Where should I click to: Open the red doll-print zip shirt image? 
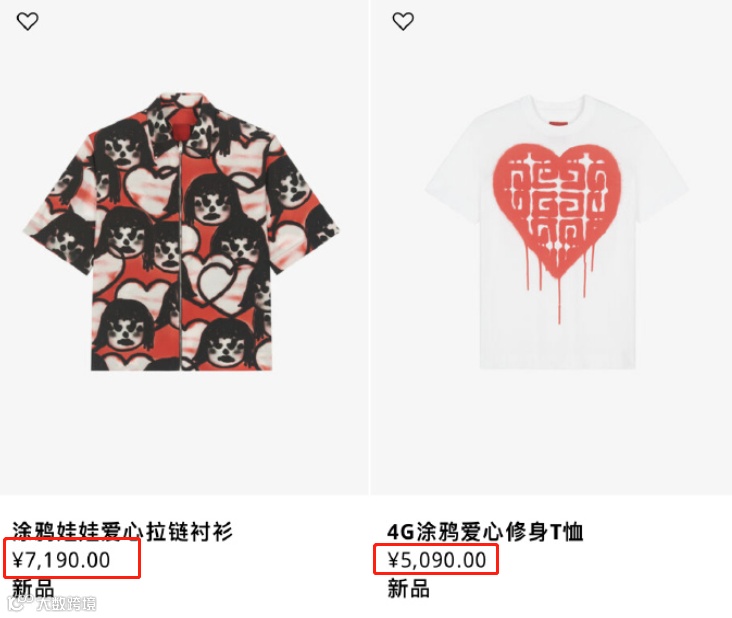pos(182,232)
